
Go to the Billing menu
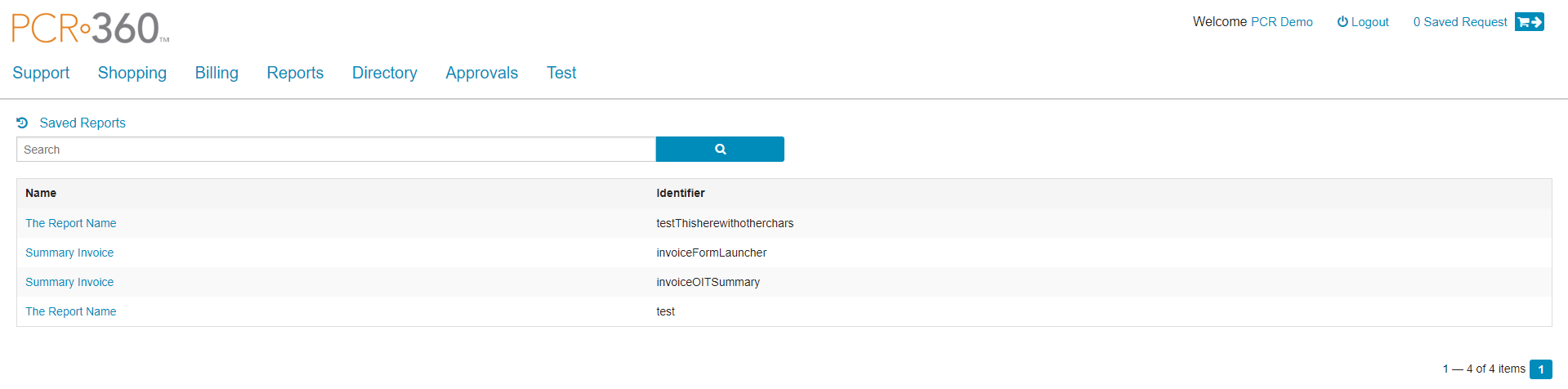point(217,73)
